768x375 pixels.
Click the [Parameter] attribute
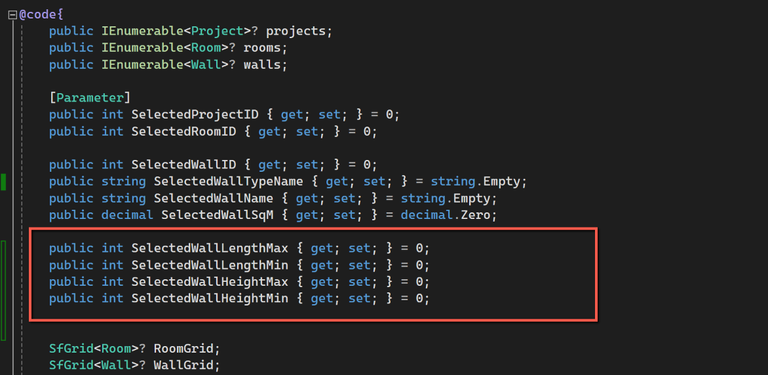click(90, 98)
